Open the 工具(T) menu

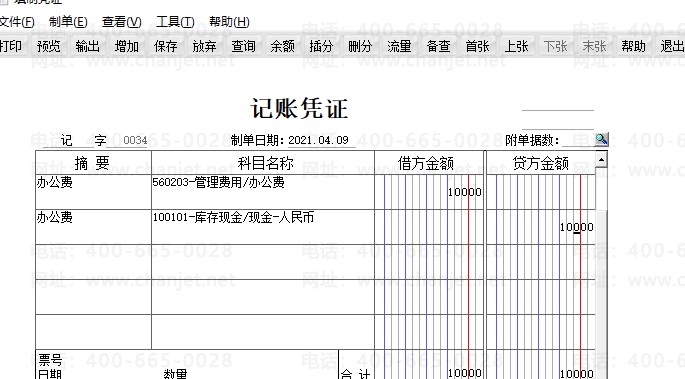tap(175, 22)
